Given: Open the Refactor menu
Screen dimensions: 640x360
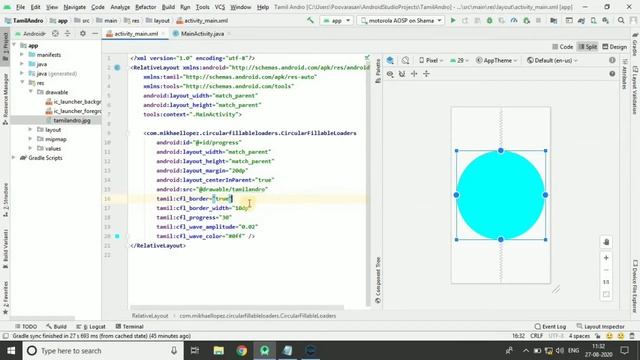Looking at the screenshot, I should pos(146,7).
